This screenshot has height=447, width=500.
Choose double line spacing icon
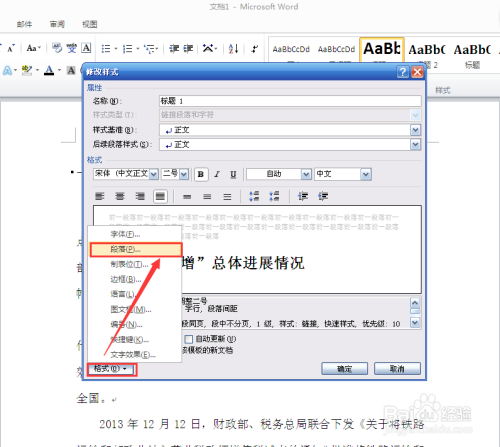pyautogui.click(x=227, y=197)
